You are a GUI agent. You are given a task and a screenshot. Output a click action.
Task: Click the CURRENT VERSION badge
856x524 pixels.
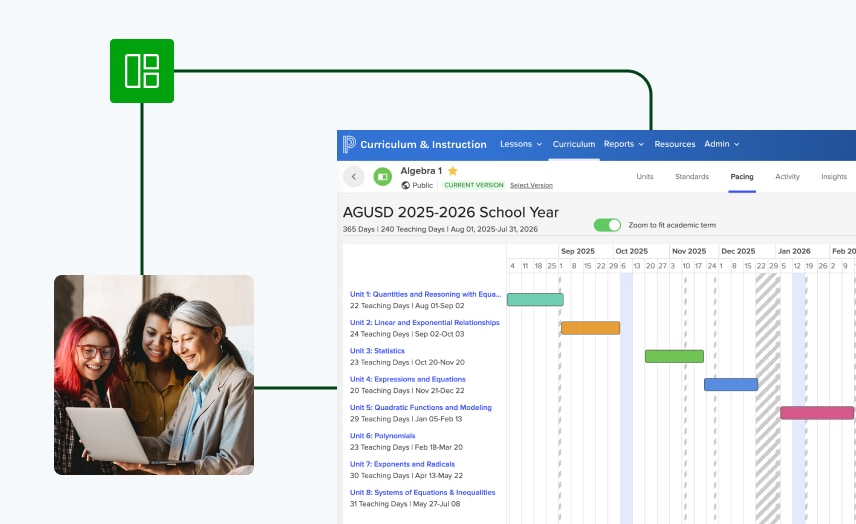tap(474, 185)
